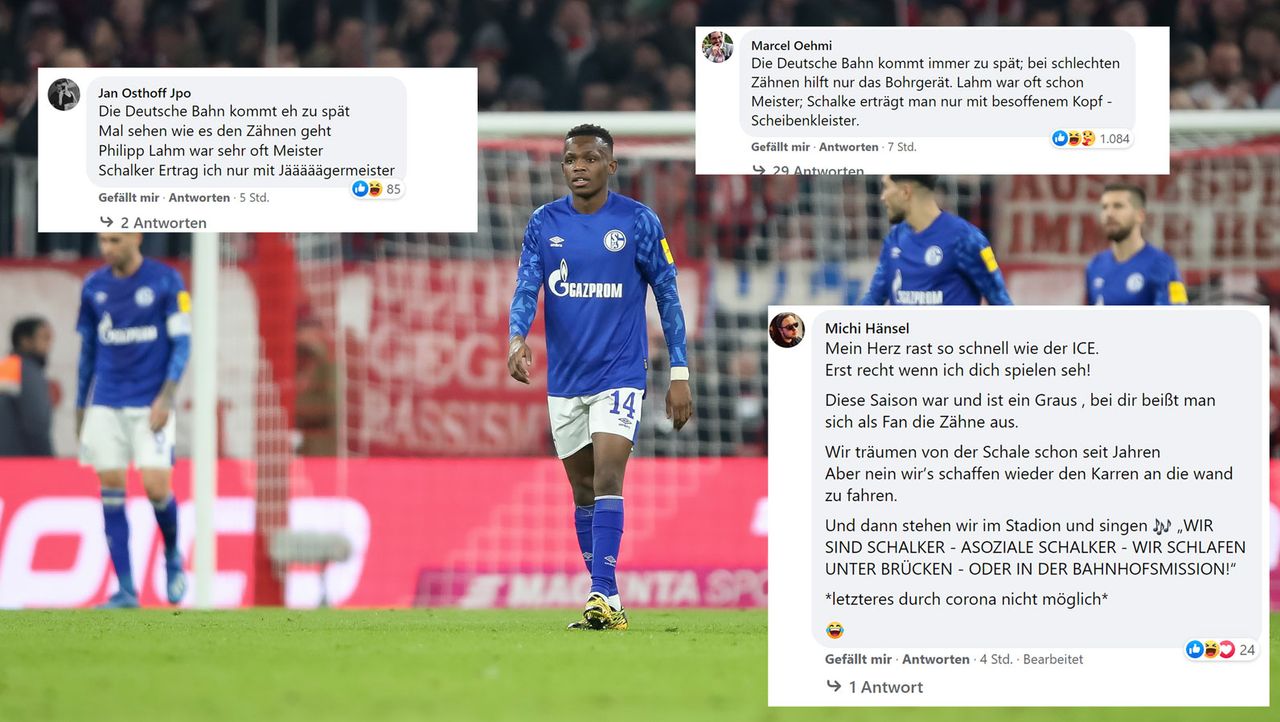Viewport: 1280px width, 722px height.
Task: Reply to Michi Hänsel via Antworten
Action: [935, 659]
